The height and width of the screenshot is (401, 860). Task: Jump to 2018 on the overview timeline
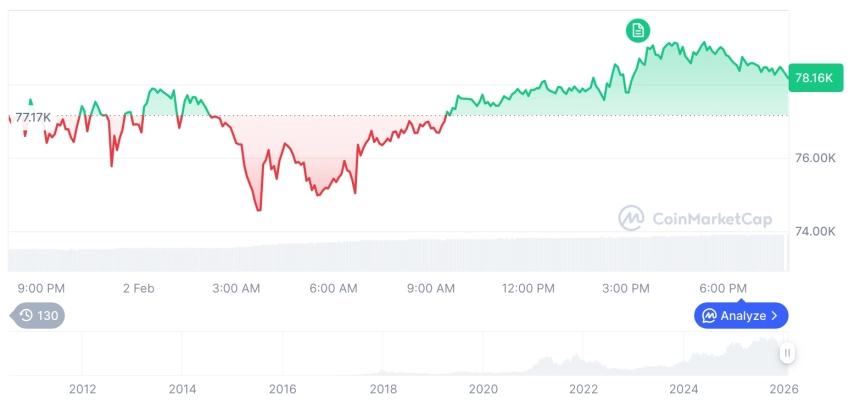(x=383, y=388)
